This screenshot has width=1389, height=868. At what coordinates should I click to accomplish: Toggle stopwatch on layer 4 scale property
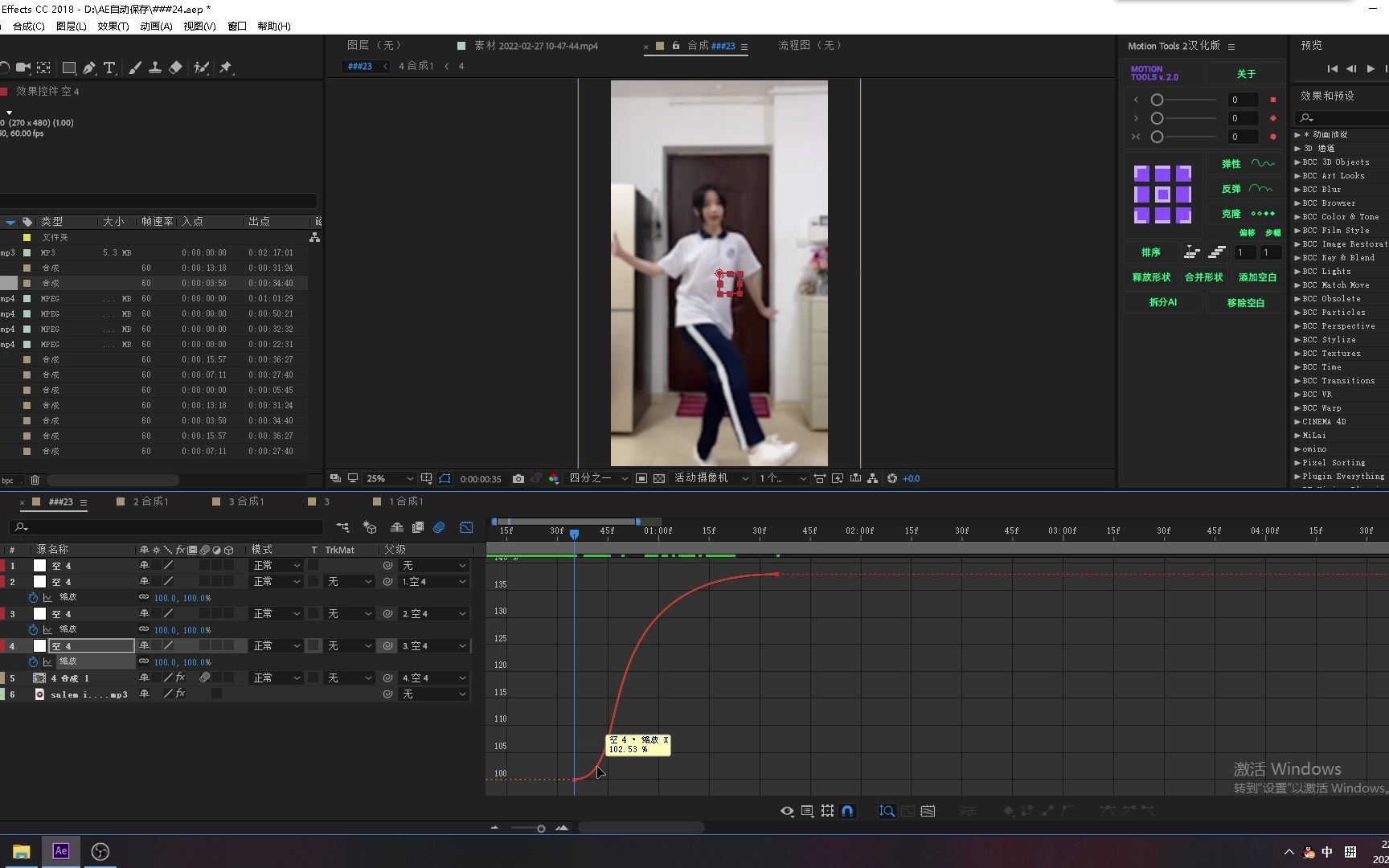tap(33, 662)
